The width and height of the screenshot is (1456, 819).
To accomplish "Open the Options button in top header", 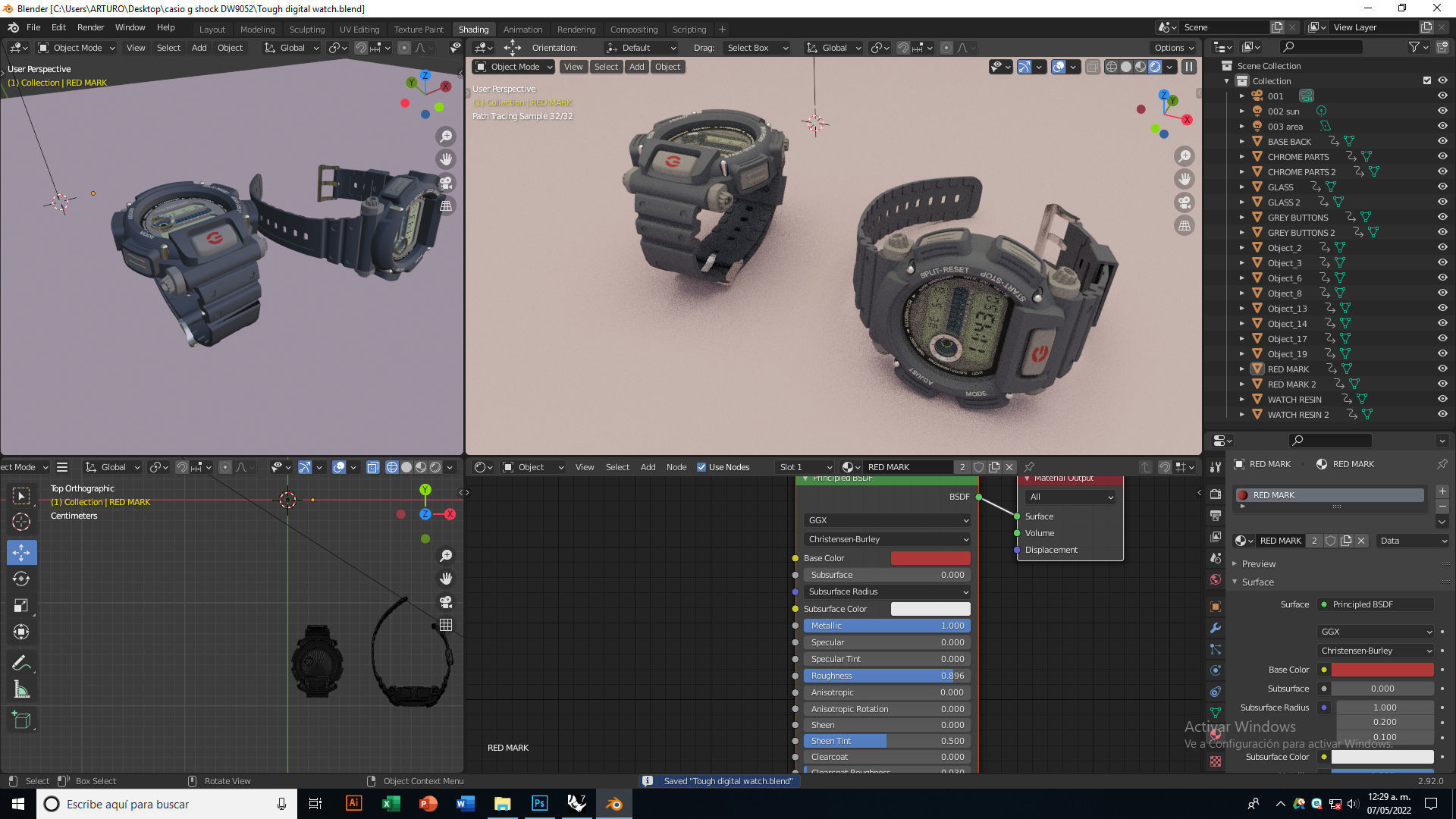I will (x=1174, y=48).
